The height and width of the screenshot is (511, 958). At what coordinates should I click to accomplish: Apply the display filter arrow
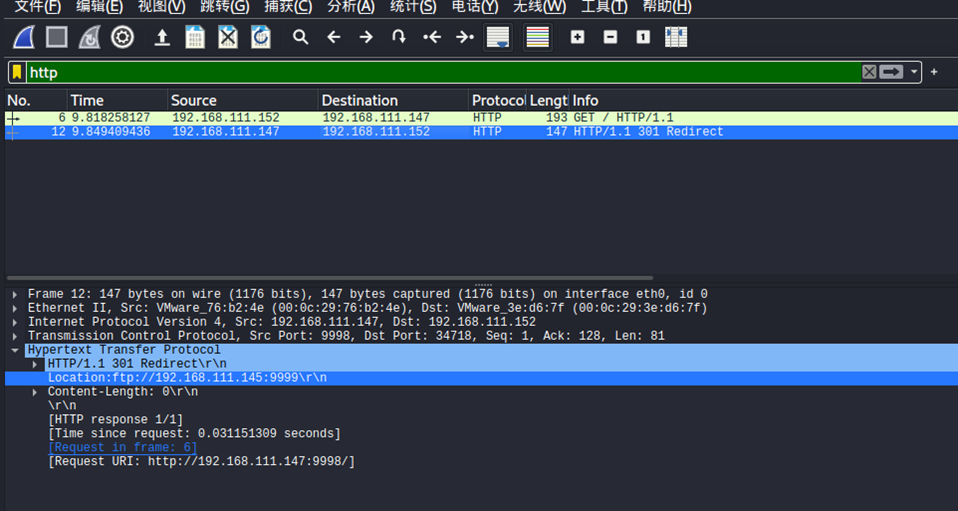pyautogui.click(x=891, y=72)
